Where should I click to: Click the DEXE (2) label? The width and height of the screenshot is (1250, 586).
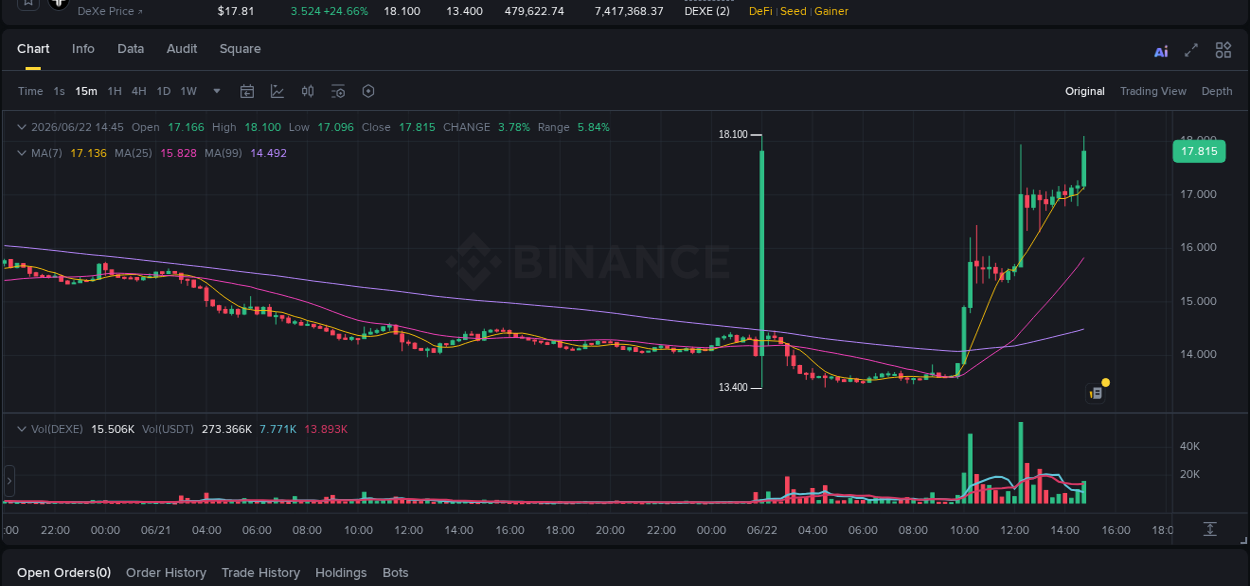707,11
